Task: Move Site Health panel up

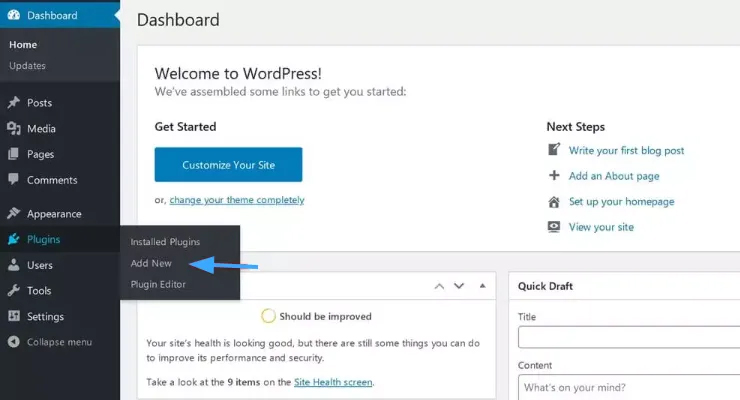Action: 438,286
